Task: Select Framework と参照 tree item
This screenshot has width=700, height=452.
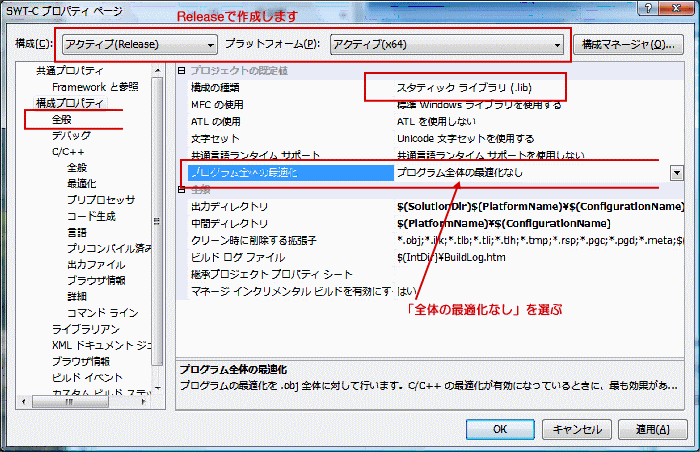Action: [95, 87]
